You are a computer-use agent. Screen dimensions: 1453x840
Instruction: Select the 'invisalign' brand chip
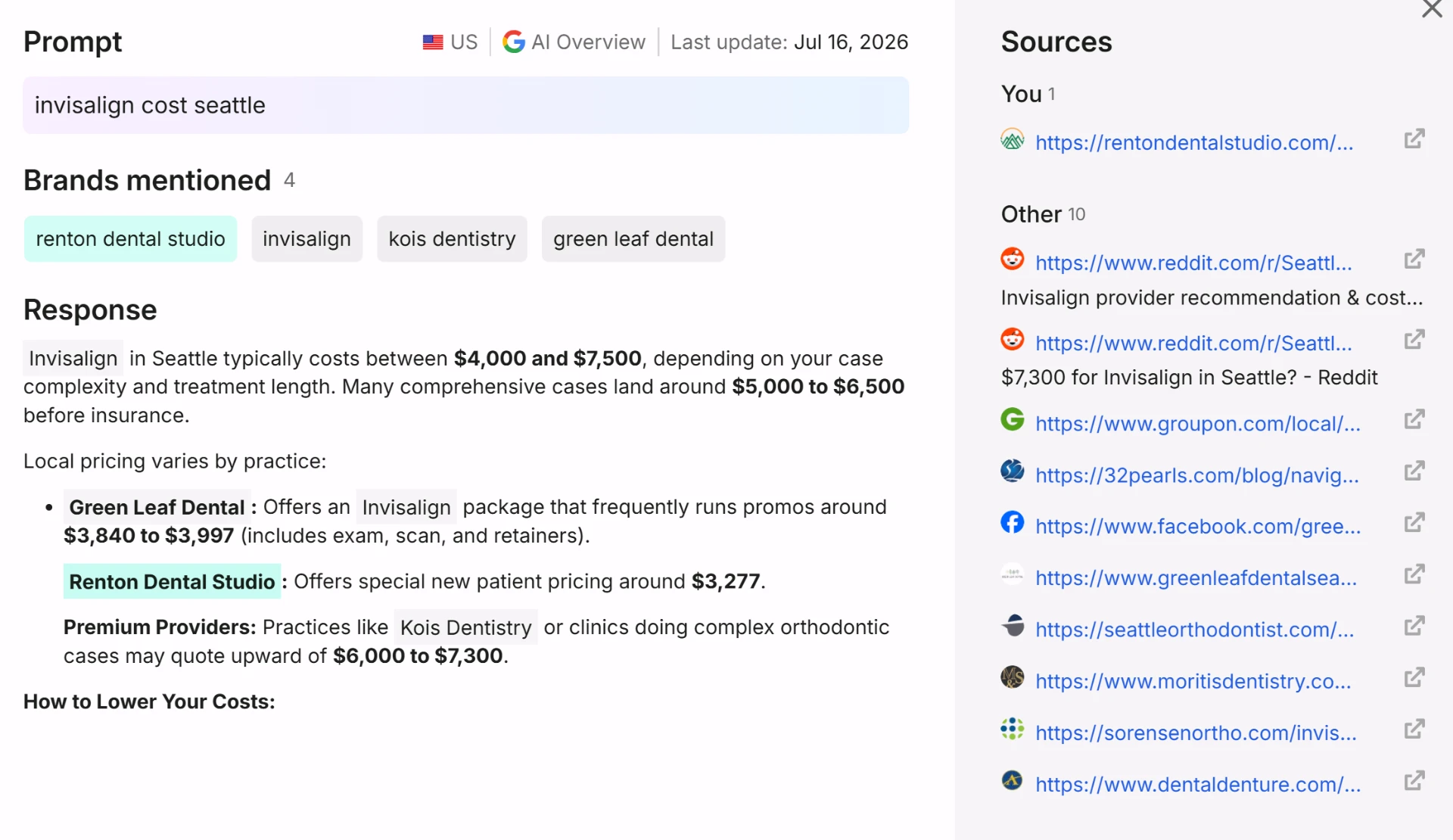tap(306, 239)
